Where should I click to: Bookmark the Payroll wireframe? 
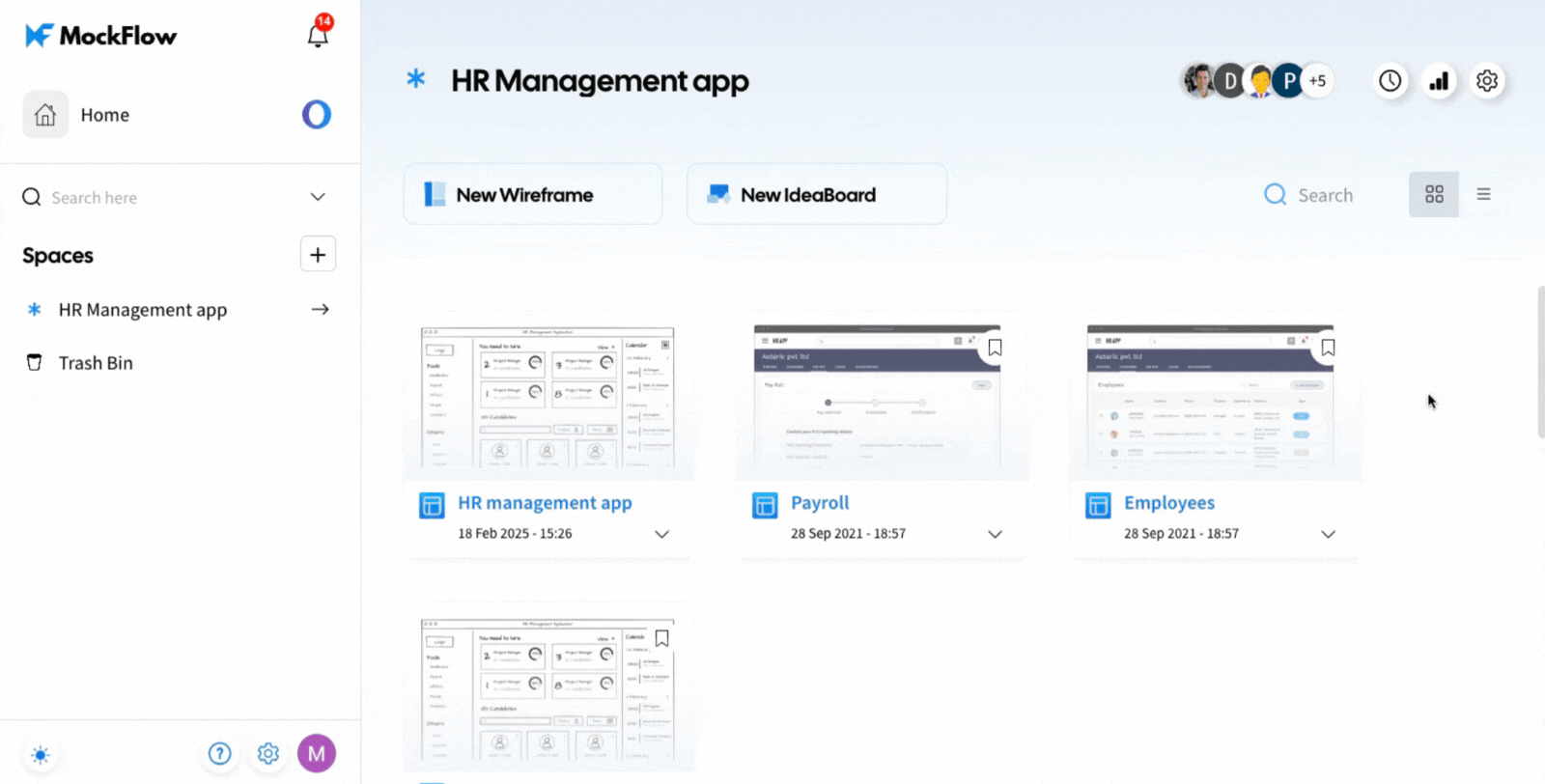pyautogui.click(x=995, y=348)
